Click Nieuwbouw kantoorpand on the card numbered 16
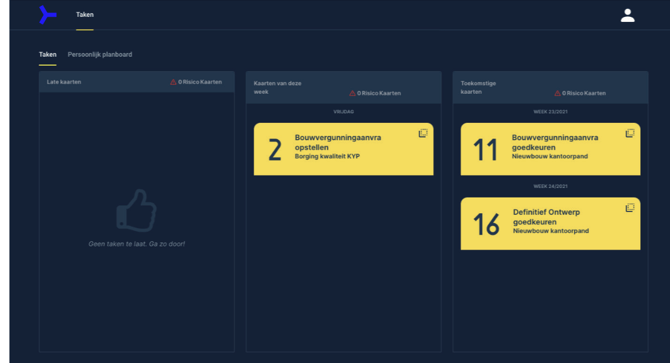670x363 pixels. tap(551, 231)
